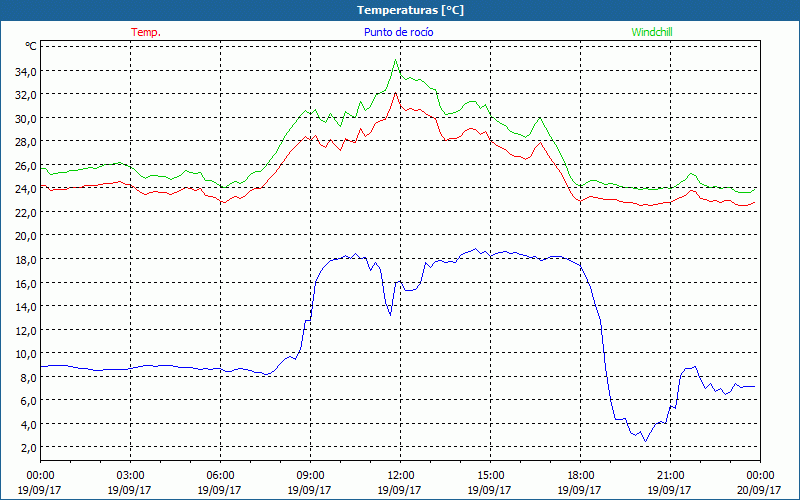
Task: Click the '26,0' y-axis value
Action: [26, 166]
